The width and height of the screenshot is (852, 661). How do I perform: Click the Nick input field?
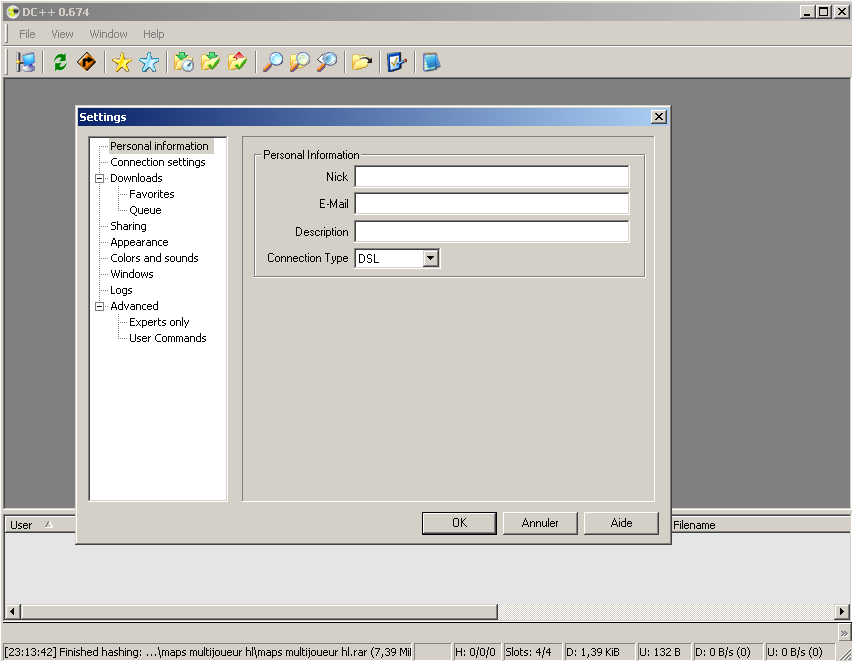click(x=492, y=177)
